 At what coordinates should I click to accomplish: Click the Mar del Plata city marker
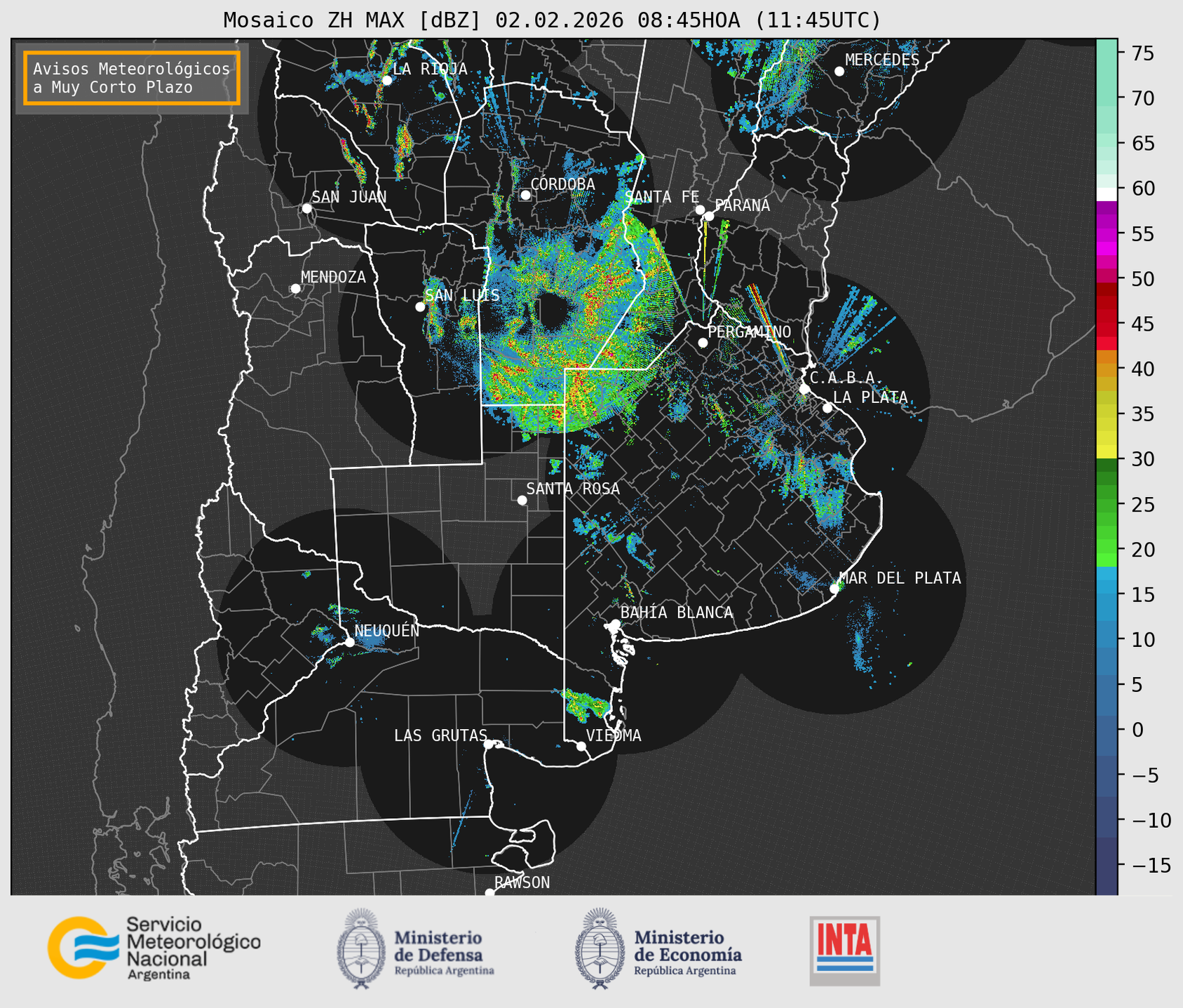[834, 589]
